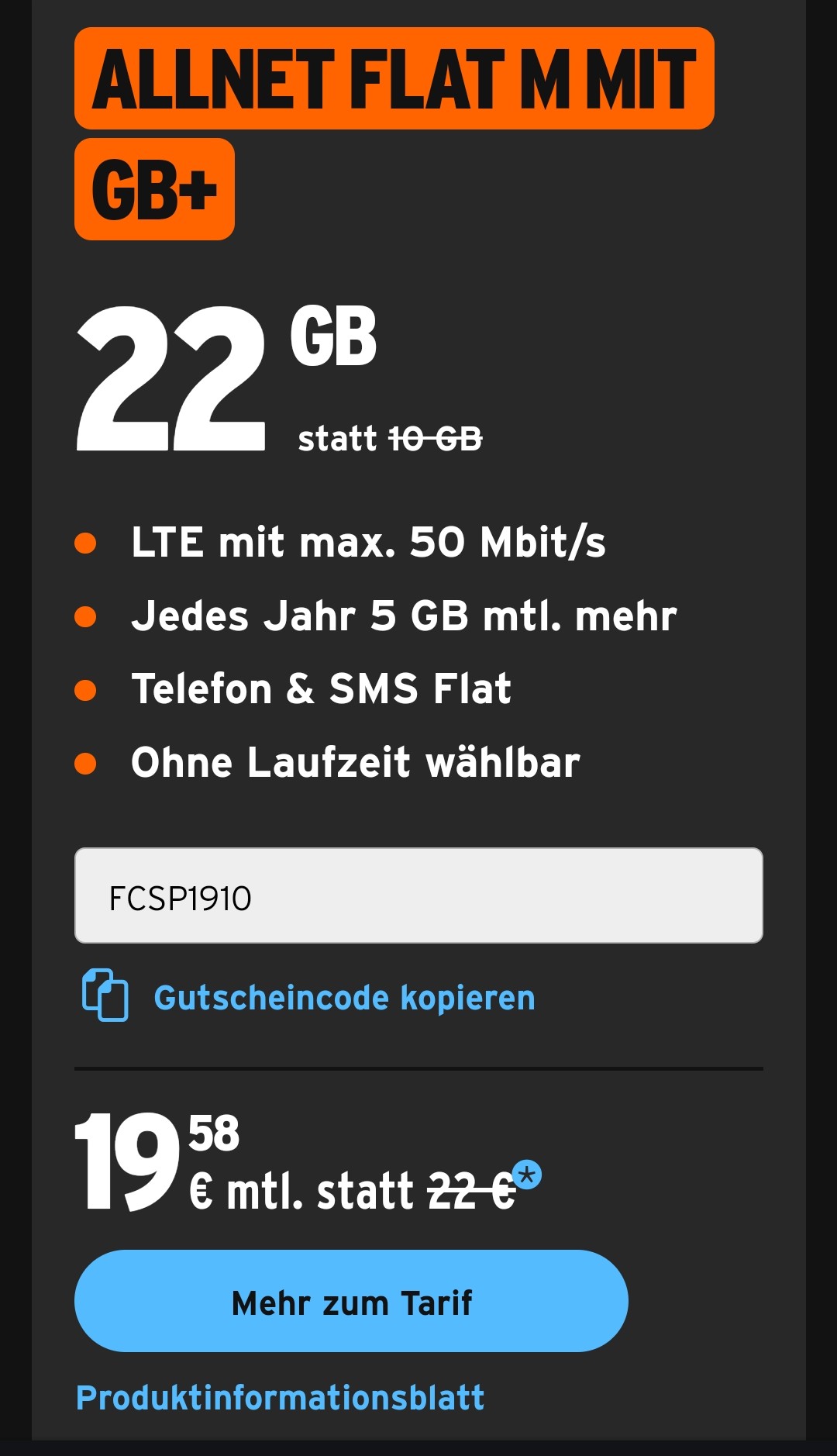Click the orange bullet beside Jedes Jahr 5 GB
The height and width of the screenshot is (1456, 837).
point(88,615)
